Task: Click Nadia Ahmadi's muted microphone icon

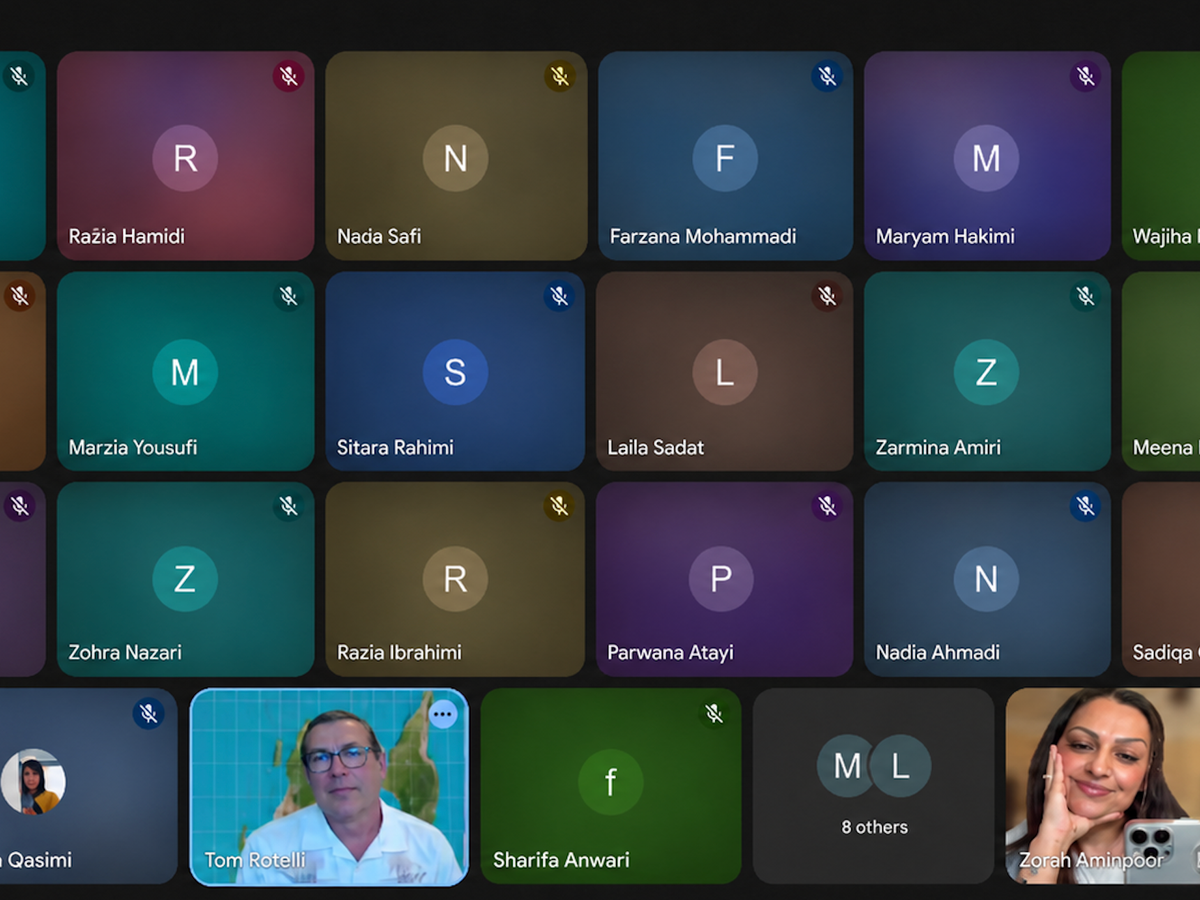Action: [1085, 507]
